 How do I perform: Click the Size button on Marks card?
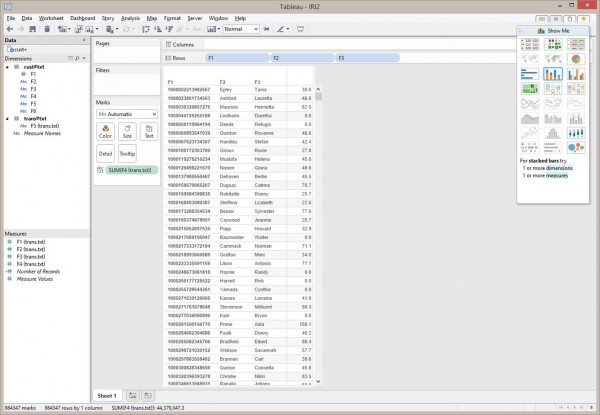point(127,132)
